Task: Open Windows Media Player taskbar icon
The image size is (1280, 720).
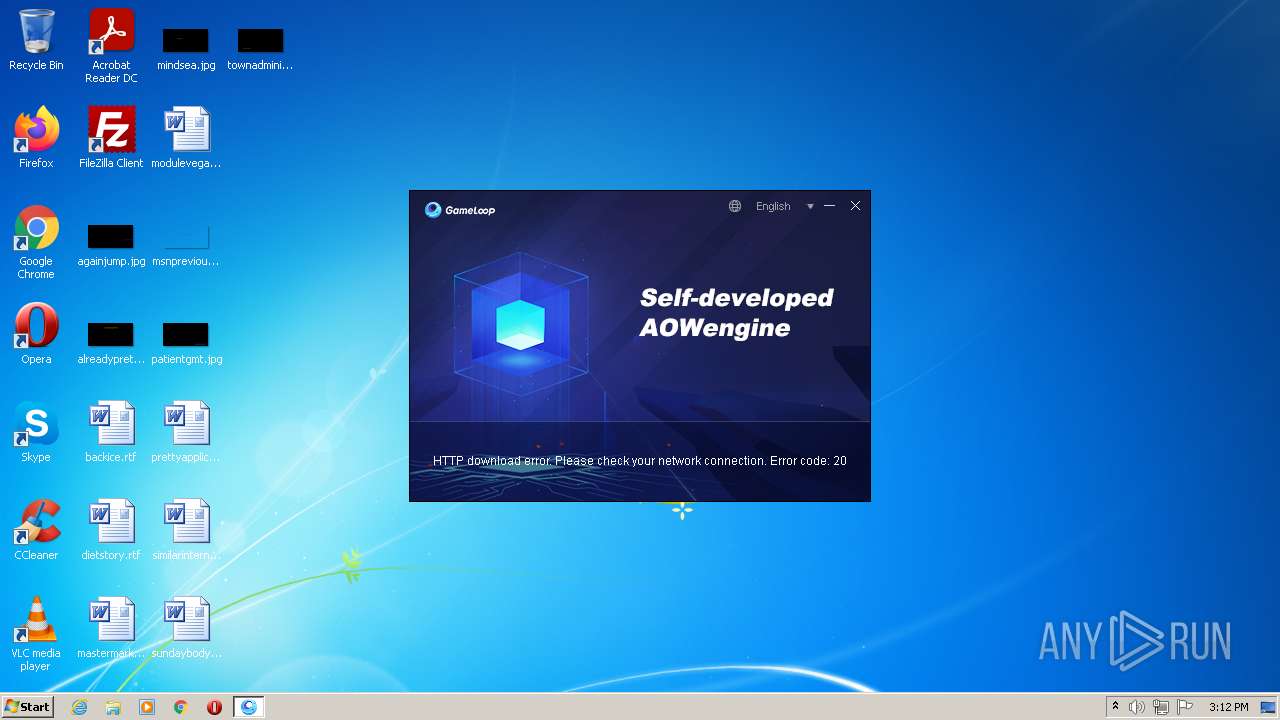Action: pos(147,707)
